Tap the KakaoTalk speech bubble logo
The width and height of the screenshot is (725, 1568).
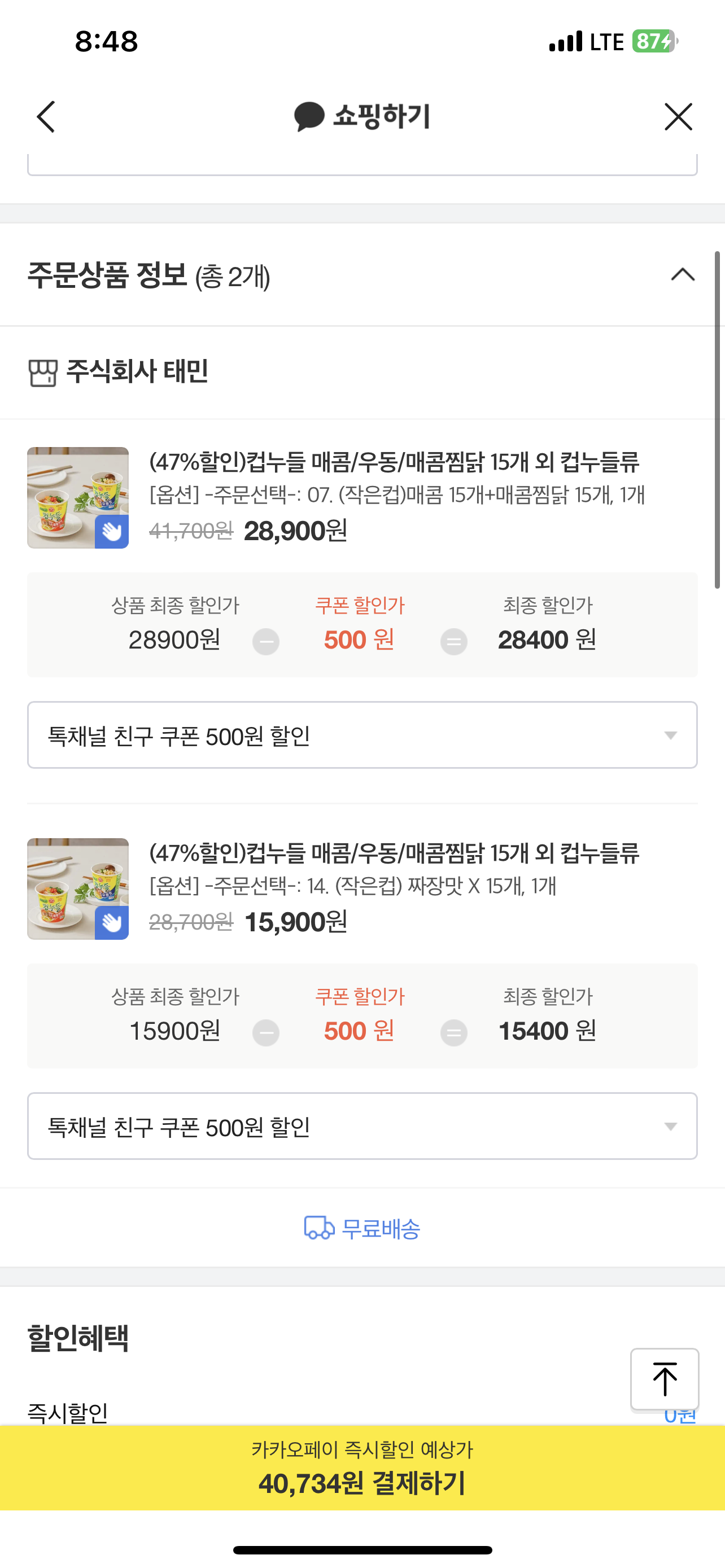309,116
